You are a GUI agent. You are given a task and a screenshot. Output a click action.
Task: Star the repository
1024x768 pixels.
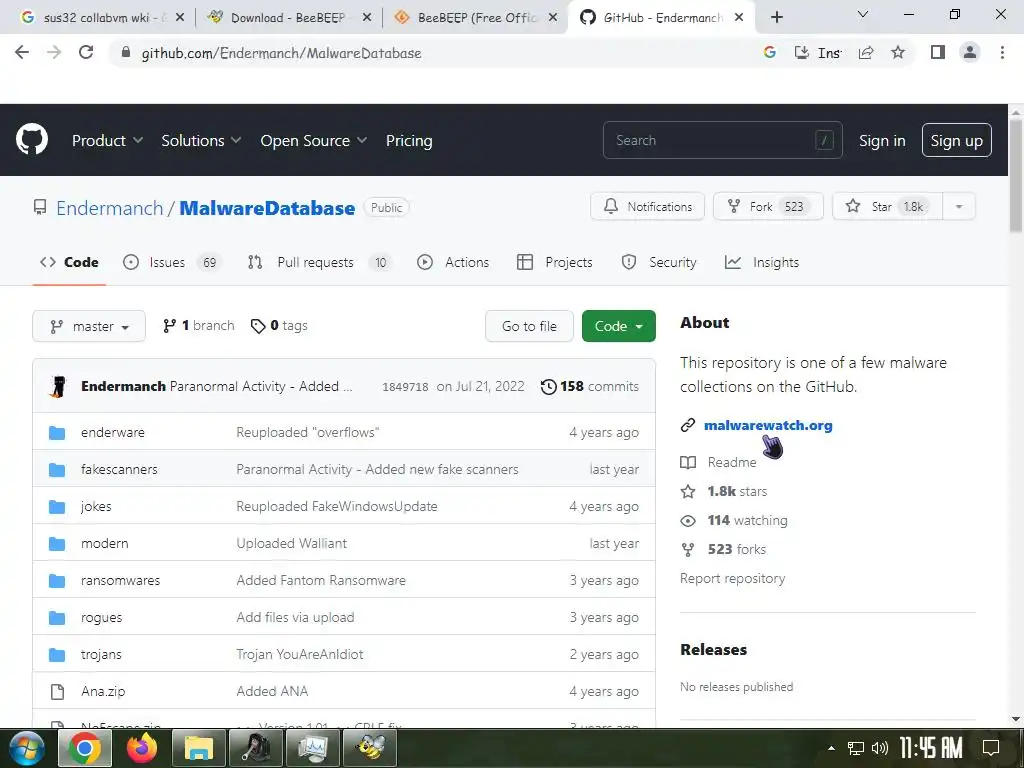click(887, 206)
